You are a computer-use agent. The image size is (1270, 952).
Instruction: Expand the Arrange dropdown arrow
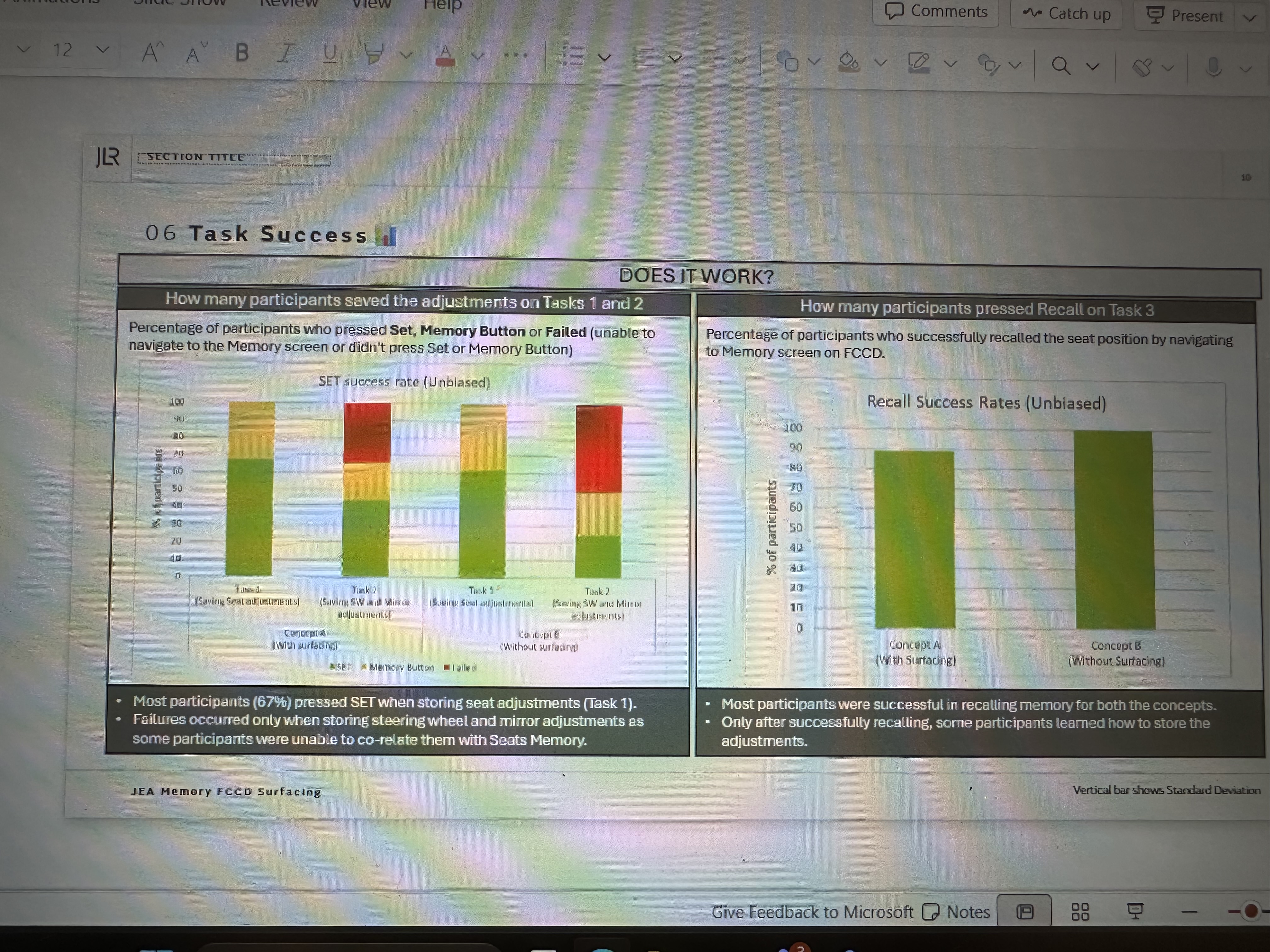tap(1015, 65)
